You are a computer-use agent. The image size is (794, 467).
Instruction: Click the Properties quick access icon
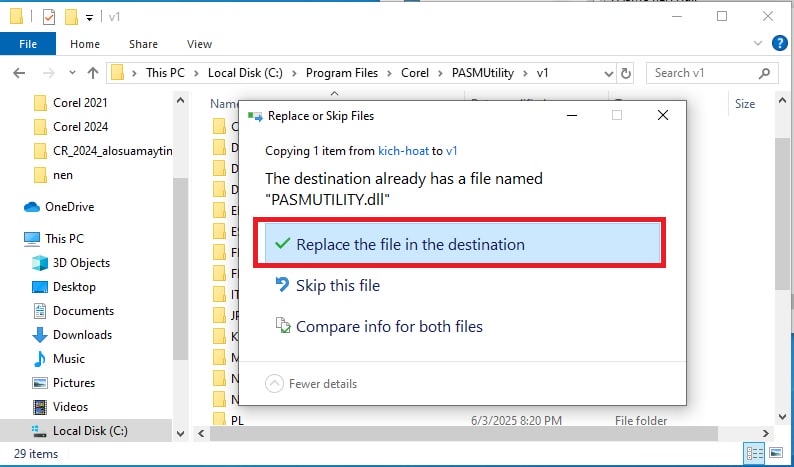click(49, 17)
